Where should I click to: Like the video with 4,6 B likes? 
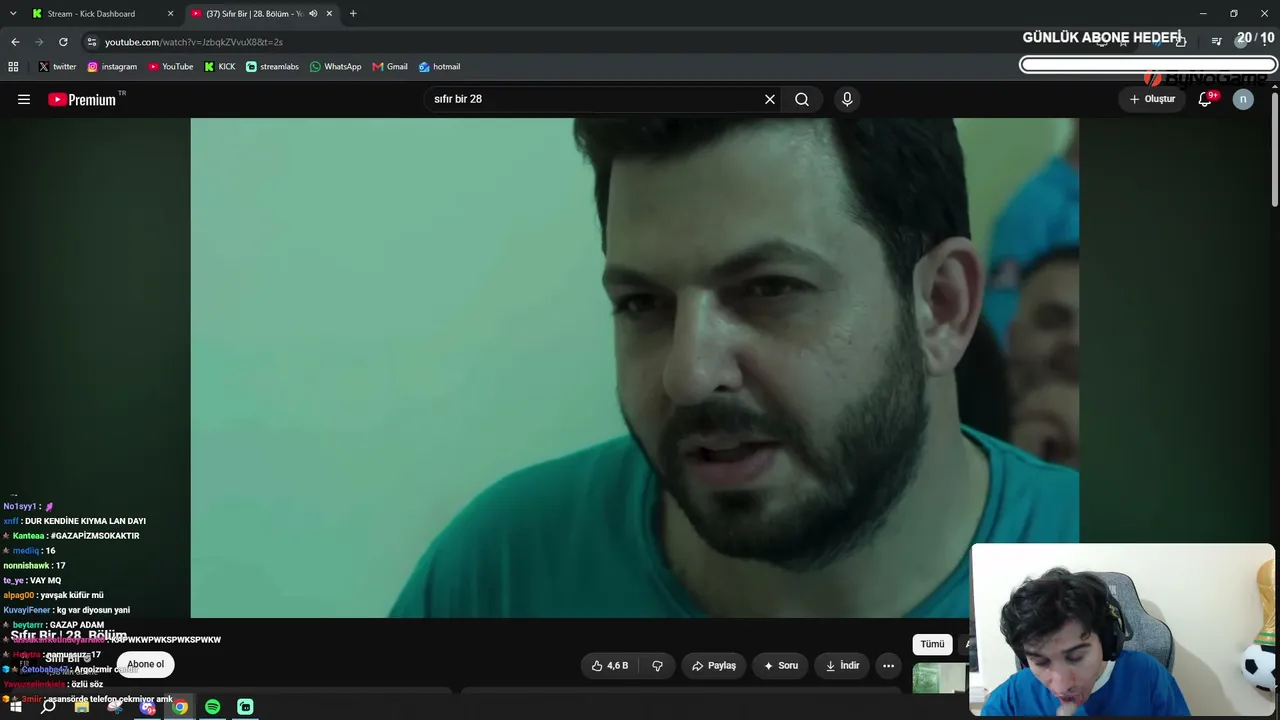pyautogui.click(x=611, y=665)
